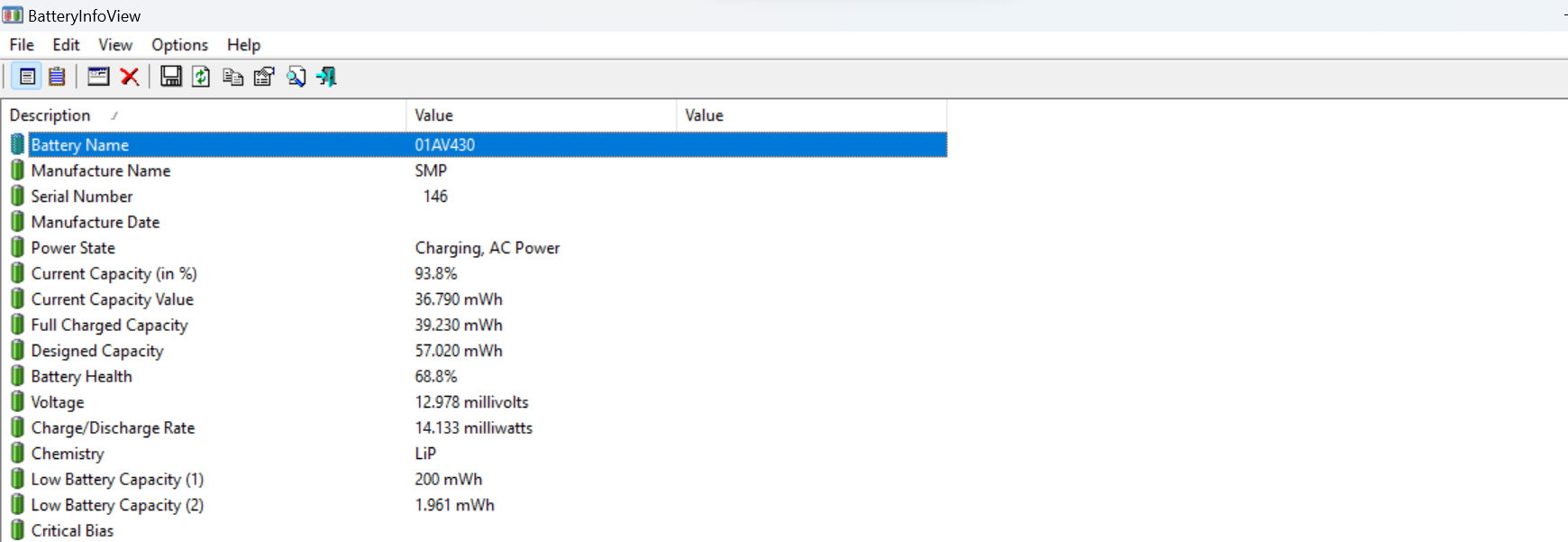Open the View menu

115,45
